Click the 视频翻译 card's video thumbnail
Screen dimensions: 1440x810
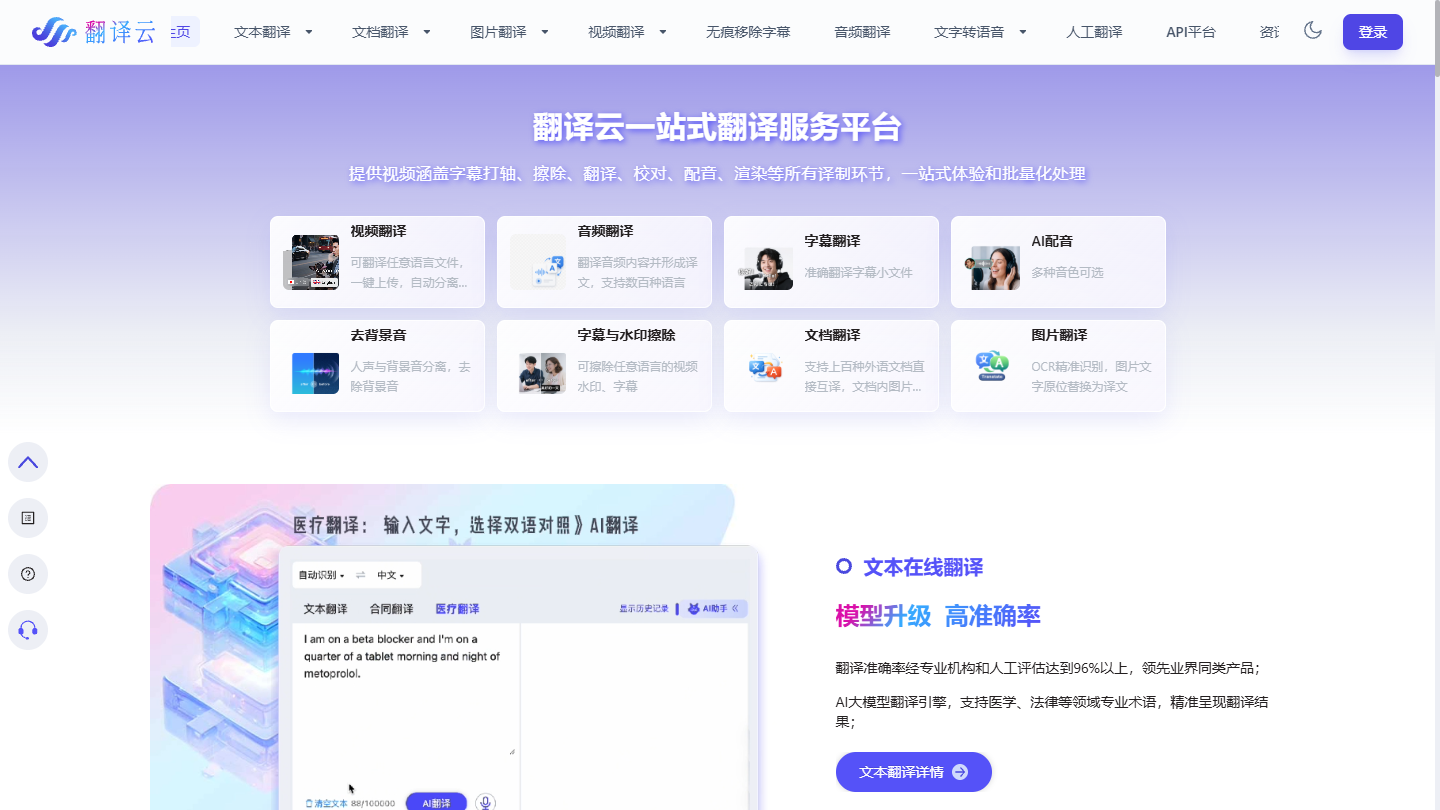(x=311, y=262)
